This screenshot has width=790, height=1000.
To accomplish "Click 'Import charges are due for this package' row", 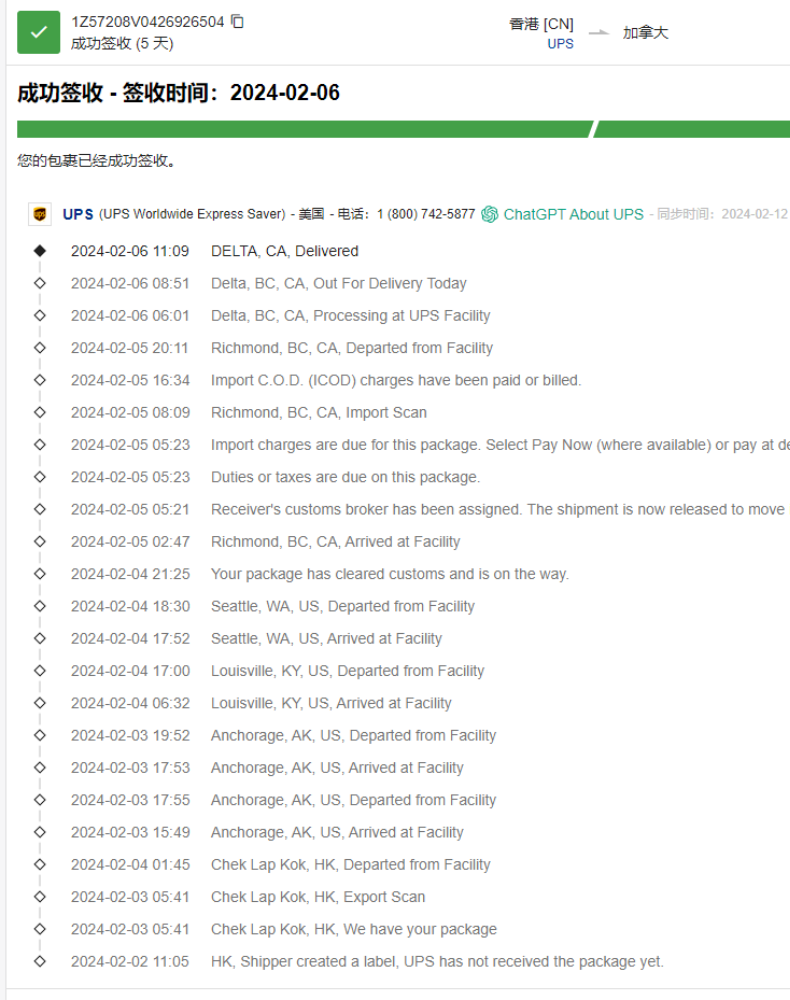I will click(x=501, y=445).
